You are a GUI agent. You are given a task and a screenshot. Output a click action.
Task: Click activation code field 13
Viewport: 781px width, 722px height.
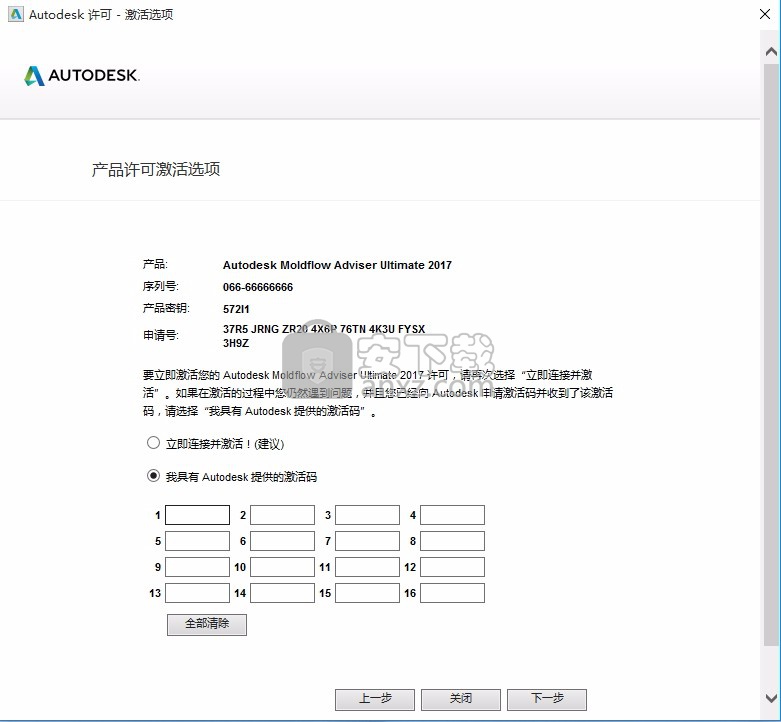[x=197, y=593]
